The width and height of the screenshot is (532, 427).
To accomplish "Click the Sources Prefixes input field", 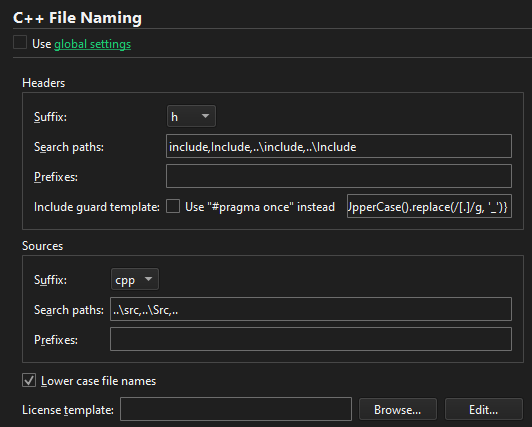I will coord(311,339).
